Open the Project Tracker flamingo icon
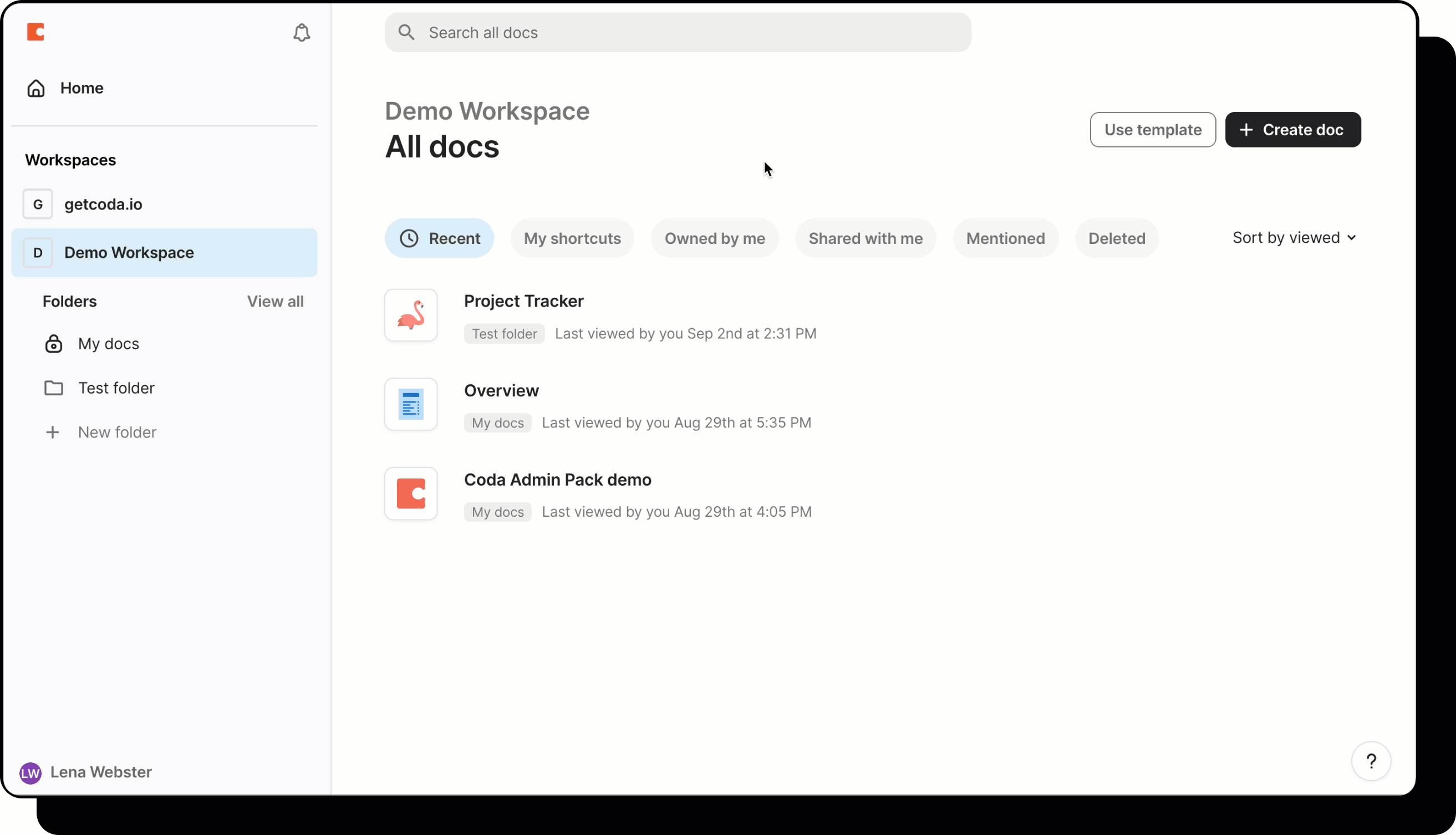This screenshot has height=835, width=1456. [411, 315]
